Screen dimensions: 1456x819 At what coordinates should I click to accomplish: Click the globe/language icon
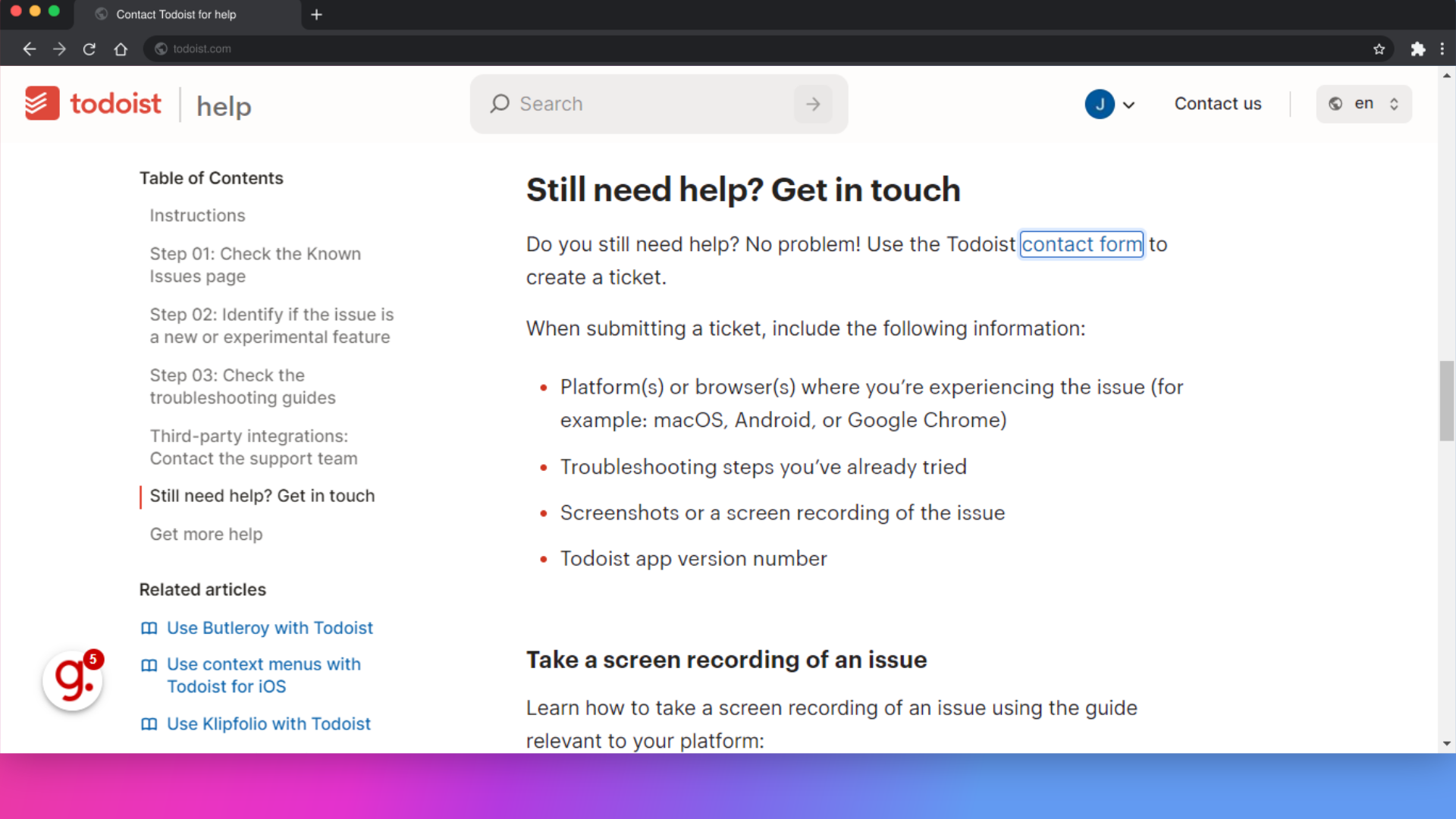coord(1336,103)
